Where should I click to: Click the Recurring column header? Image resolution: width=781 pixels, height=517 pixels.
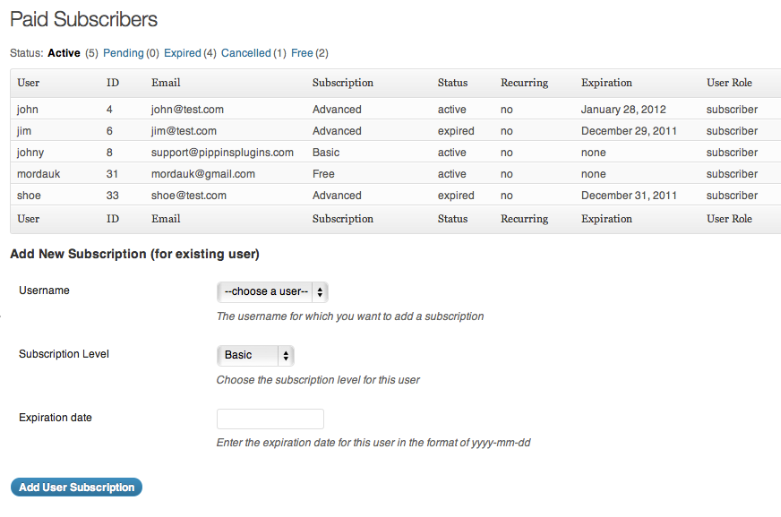point(524,83)
